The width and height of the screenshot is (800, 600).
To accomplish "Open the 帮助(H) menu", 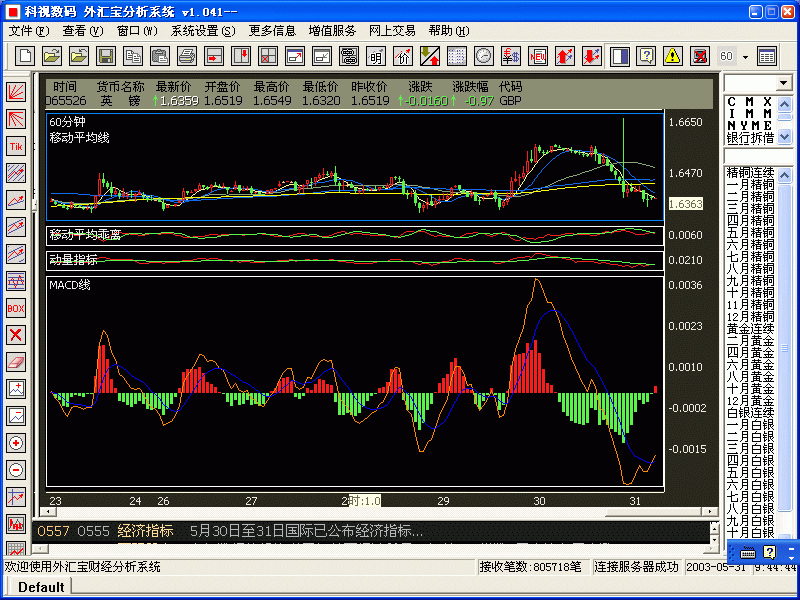I will click(x=449, y=31).
